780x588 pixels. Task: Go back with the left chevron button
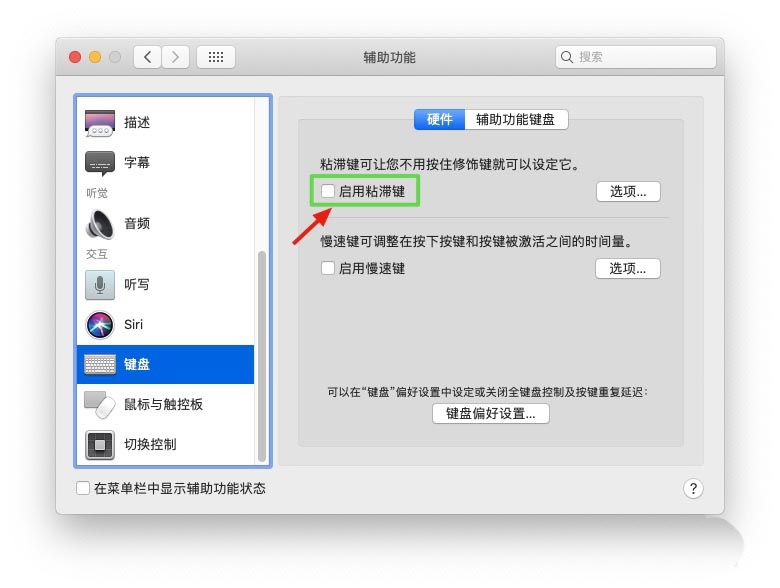(147, 57)
